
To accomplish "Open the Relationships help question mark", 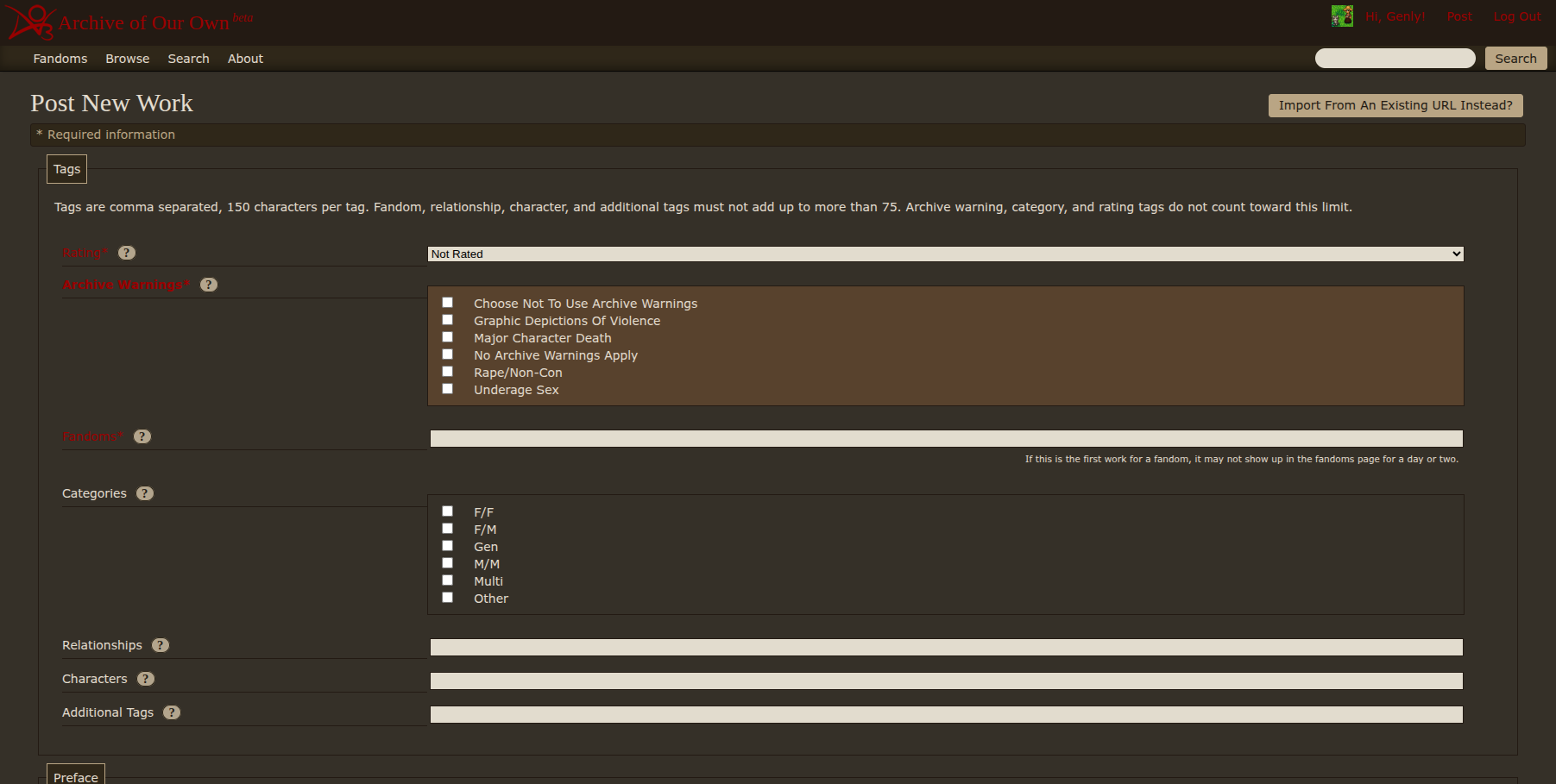I will tap(161, 645).
